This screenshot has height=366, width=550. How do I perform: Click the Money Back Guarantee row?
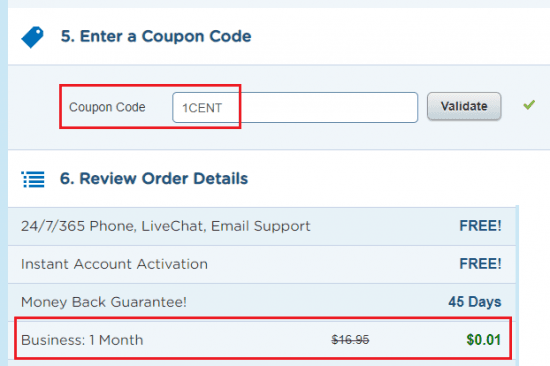(x=262, y=302)
